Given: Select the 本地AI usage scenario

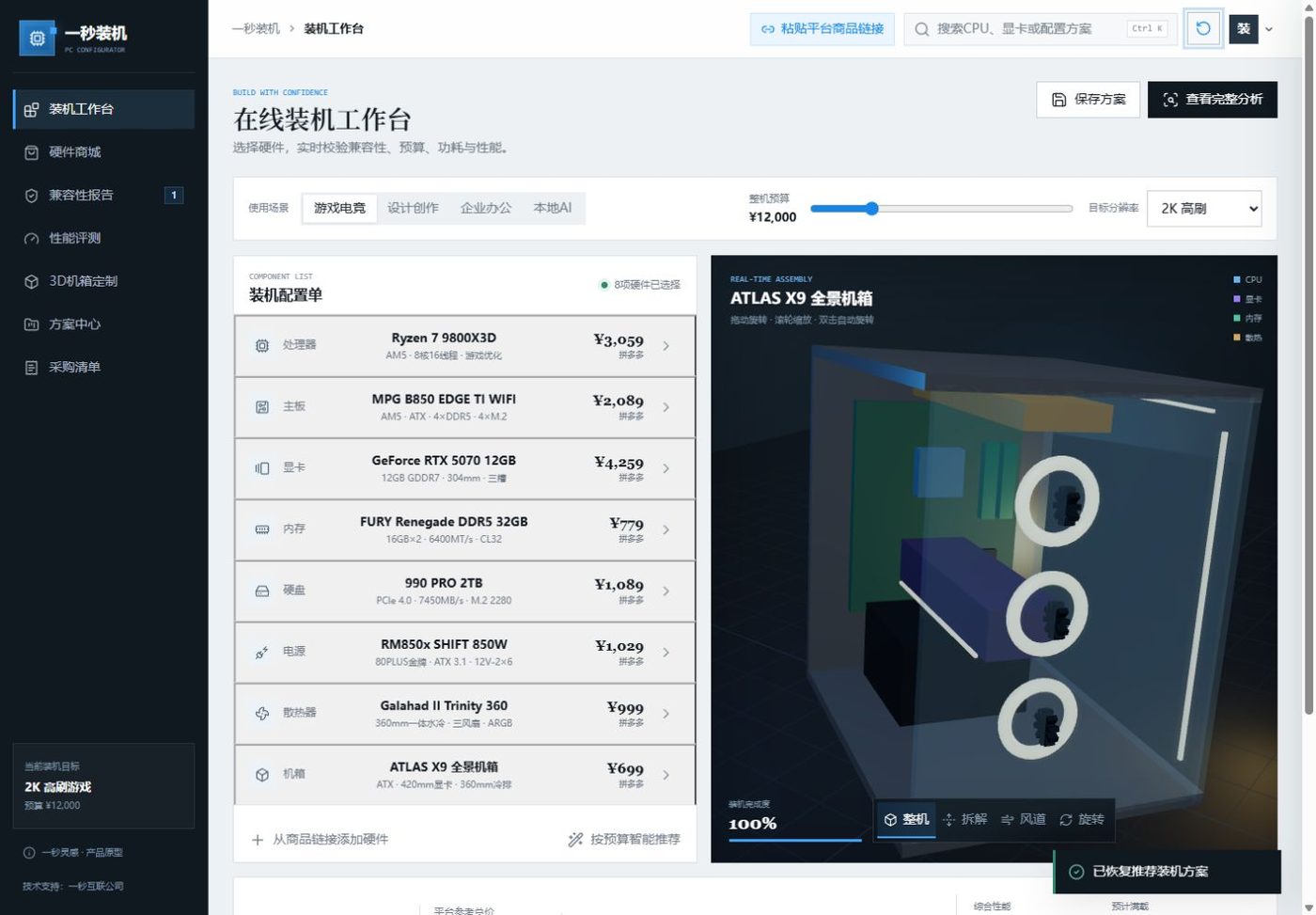Looking at the screenshot, I should click(553, 208).
